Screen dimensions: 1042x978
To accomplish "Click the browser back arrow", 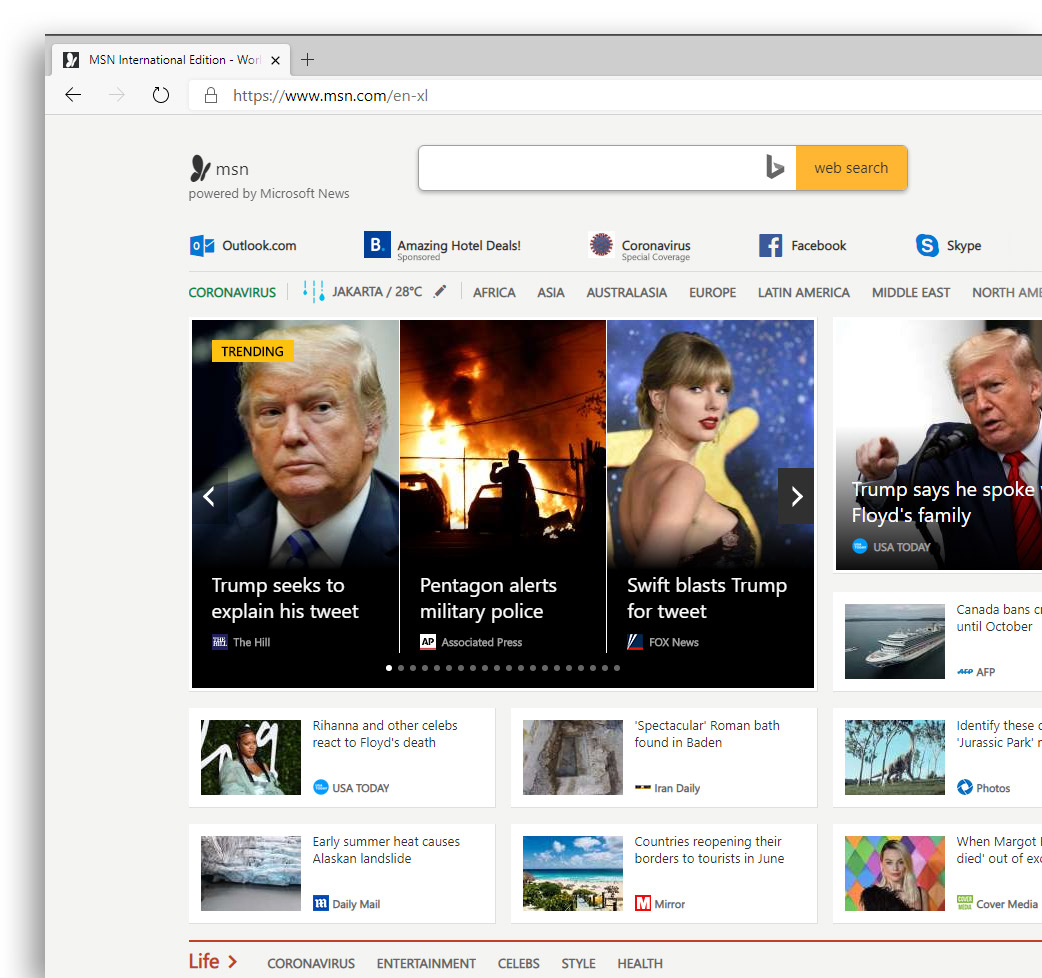I will pyautogui.click(x=73, y=95).
